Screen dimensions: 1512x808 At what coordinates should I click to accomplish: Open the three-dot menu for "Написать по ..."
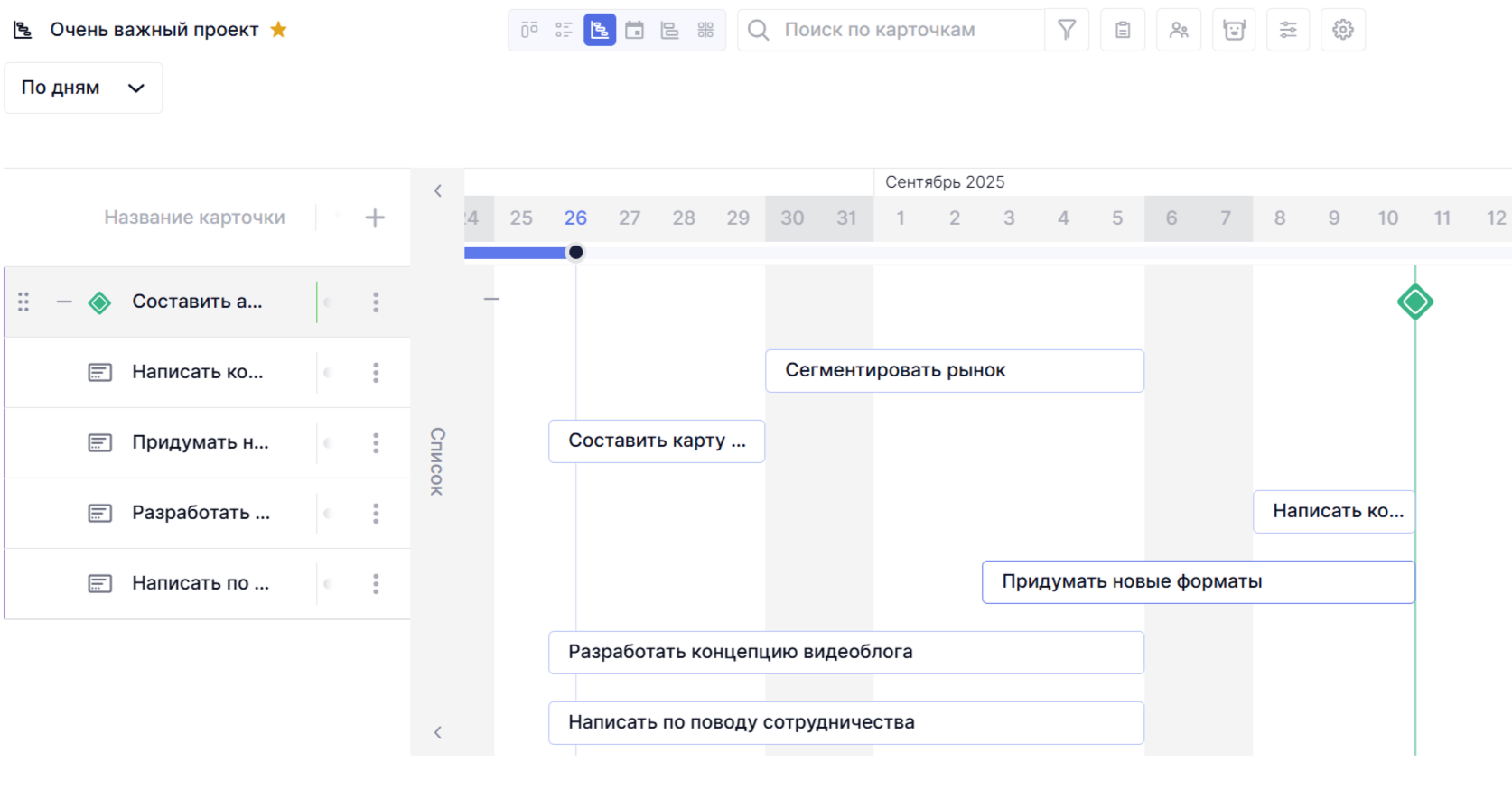[376, 584]
